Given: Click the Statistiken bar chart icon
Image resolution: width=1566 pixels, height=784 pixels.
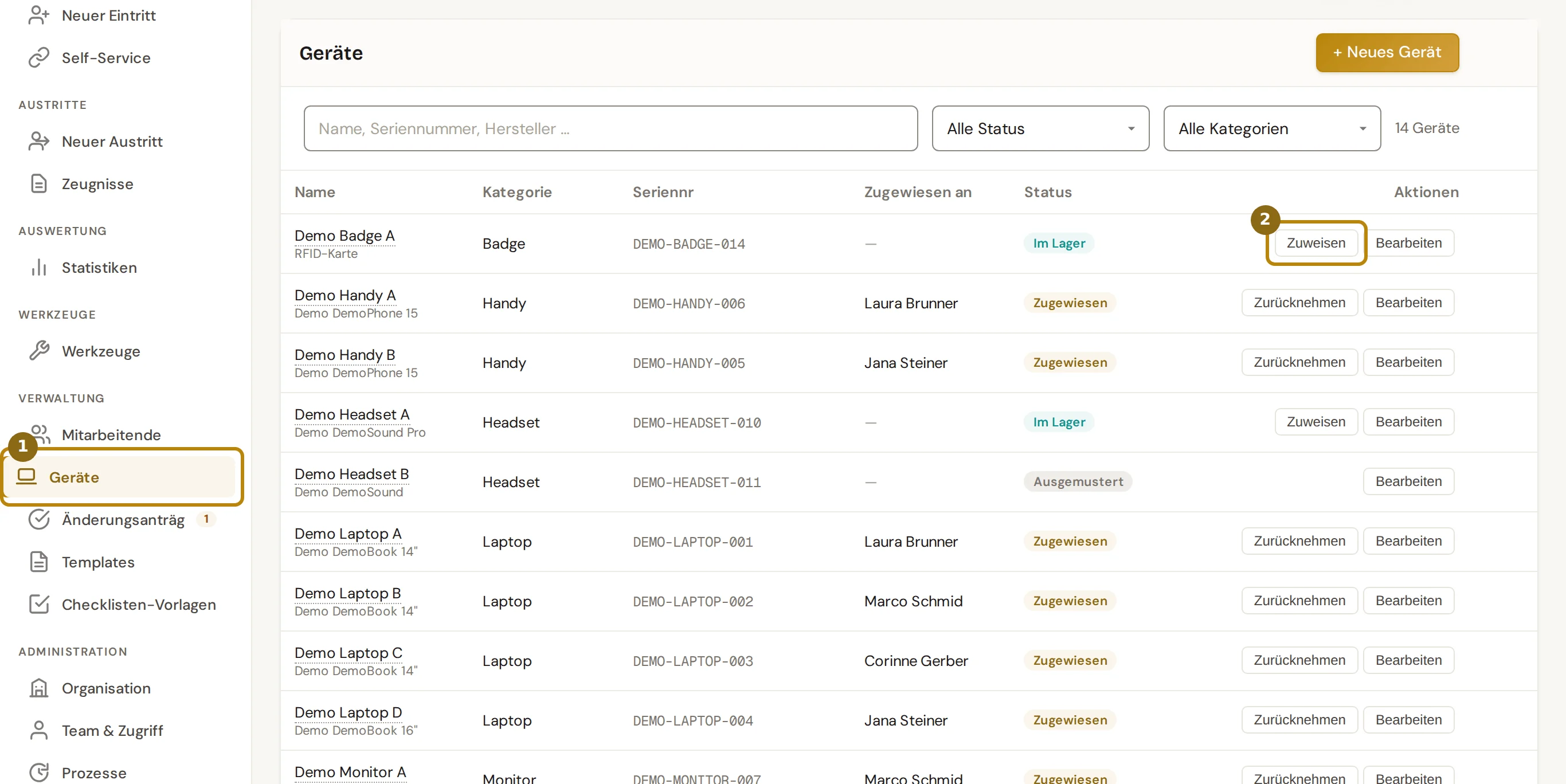Looking at the screenshot, I should pos(39,268).
